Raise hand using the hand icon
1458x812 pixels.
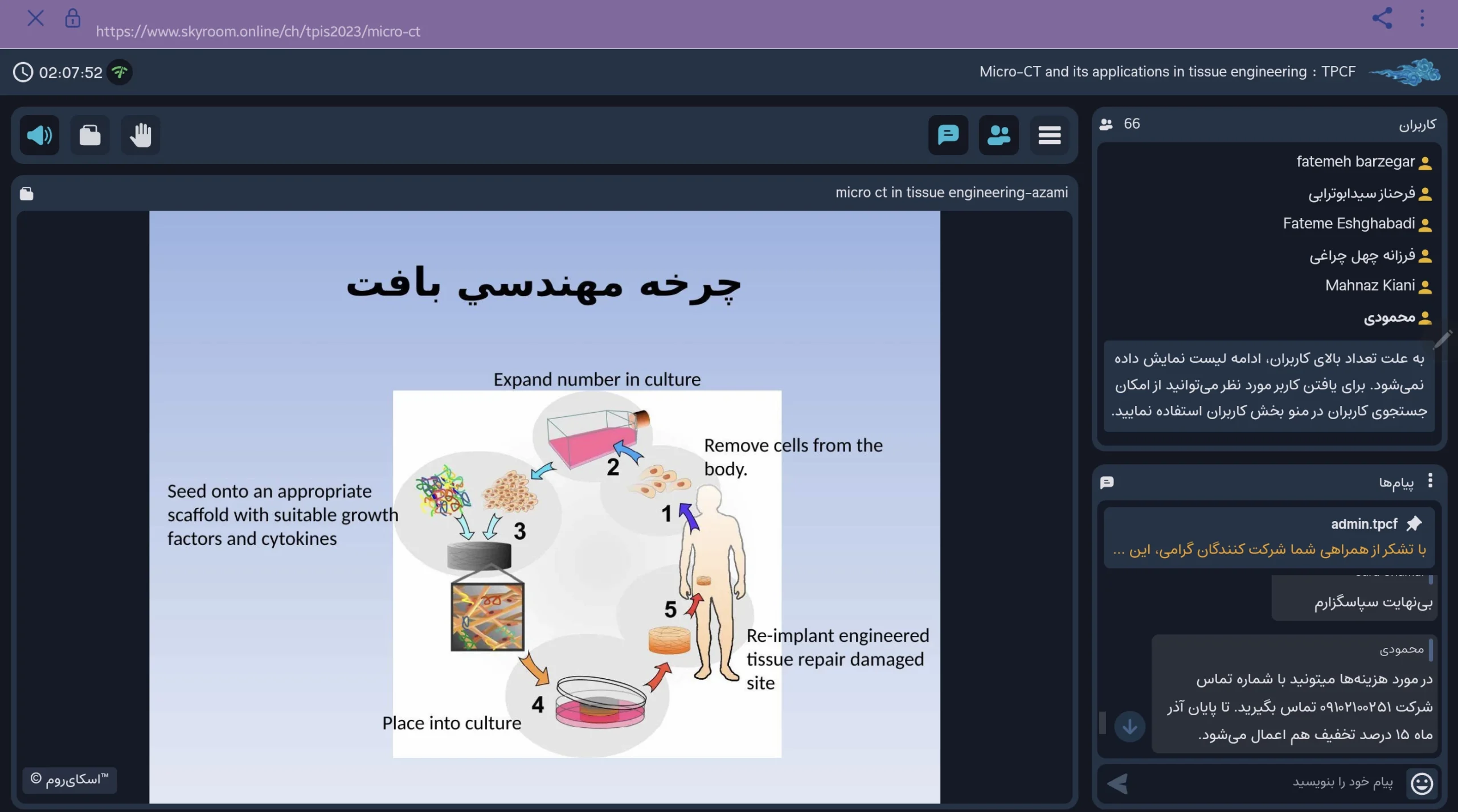[x=140, y=135]
